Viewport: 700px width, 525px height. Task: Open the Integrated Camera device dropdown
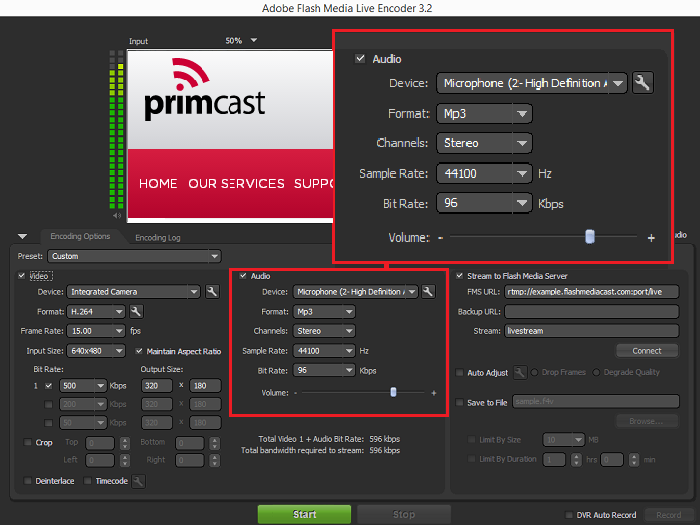pos(133,292)
